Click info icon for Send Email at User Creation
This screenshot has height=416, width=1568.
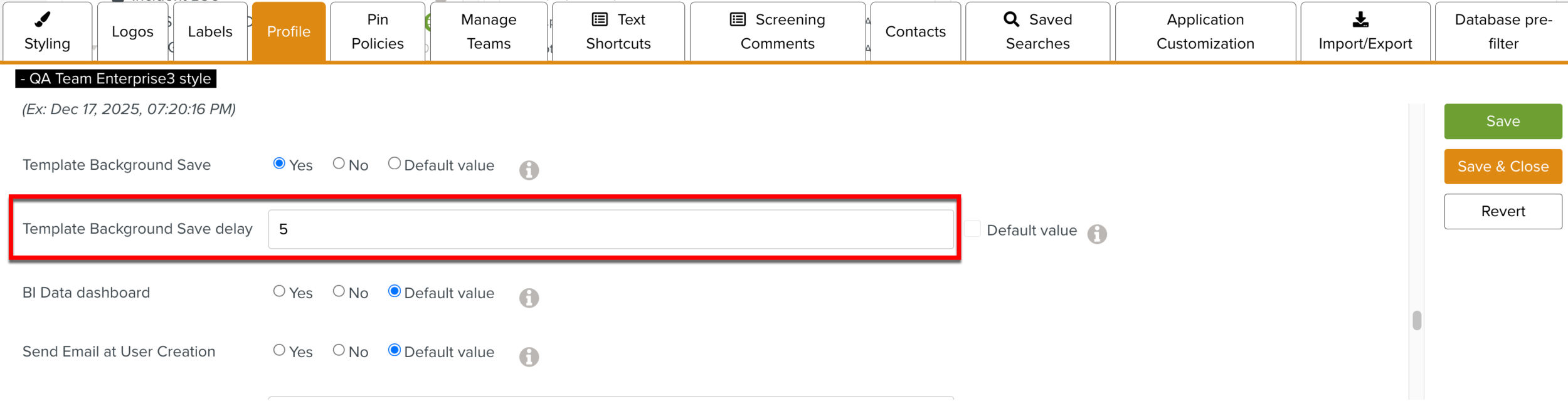click(x=529, y=356)
